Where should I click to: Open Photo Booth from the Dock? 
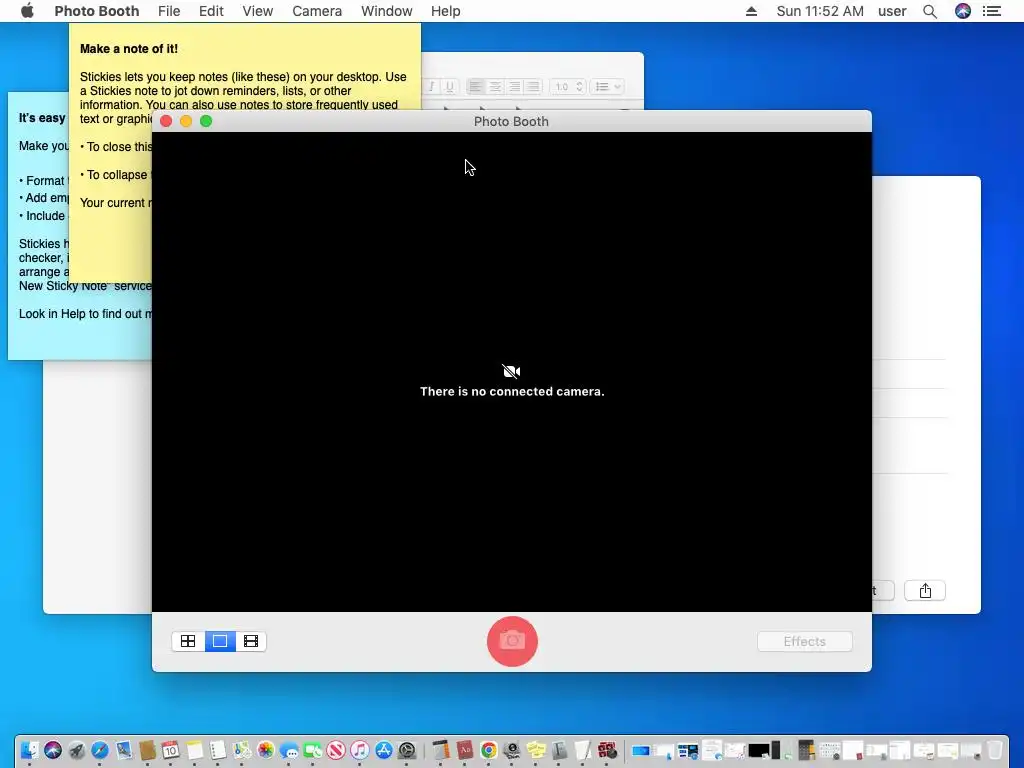[x=607, y=750]
